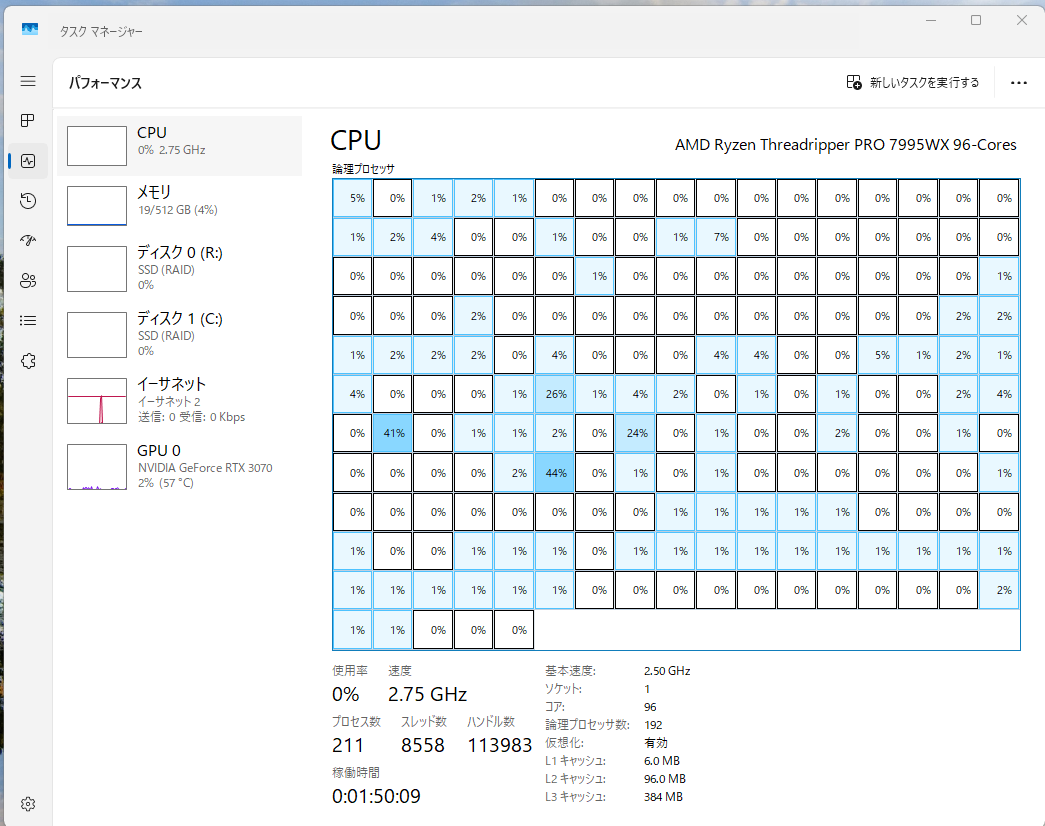Viewport: 1045px width, 826px height.
Task: Click the ハンドル数 label
Action: click(x=491, y=721)
